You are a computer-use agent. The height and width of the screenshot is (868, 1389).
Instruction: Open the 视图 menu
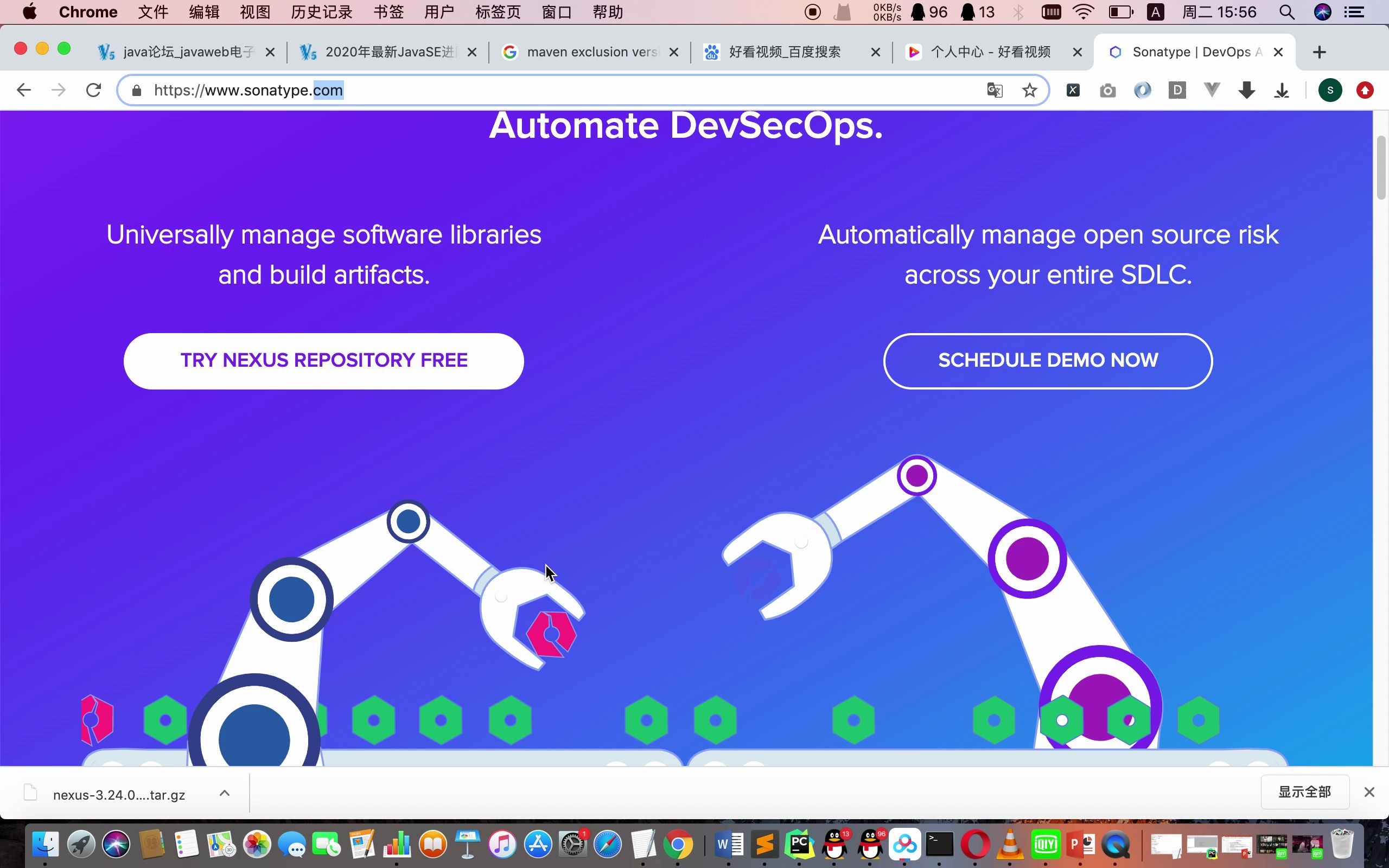[255, 12]
